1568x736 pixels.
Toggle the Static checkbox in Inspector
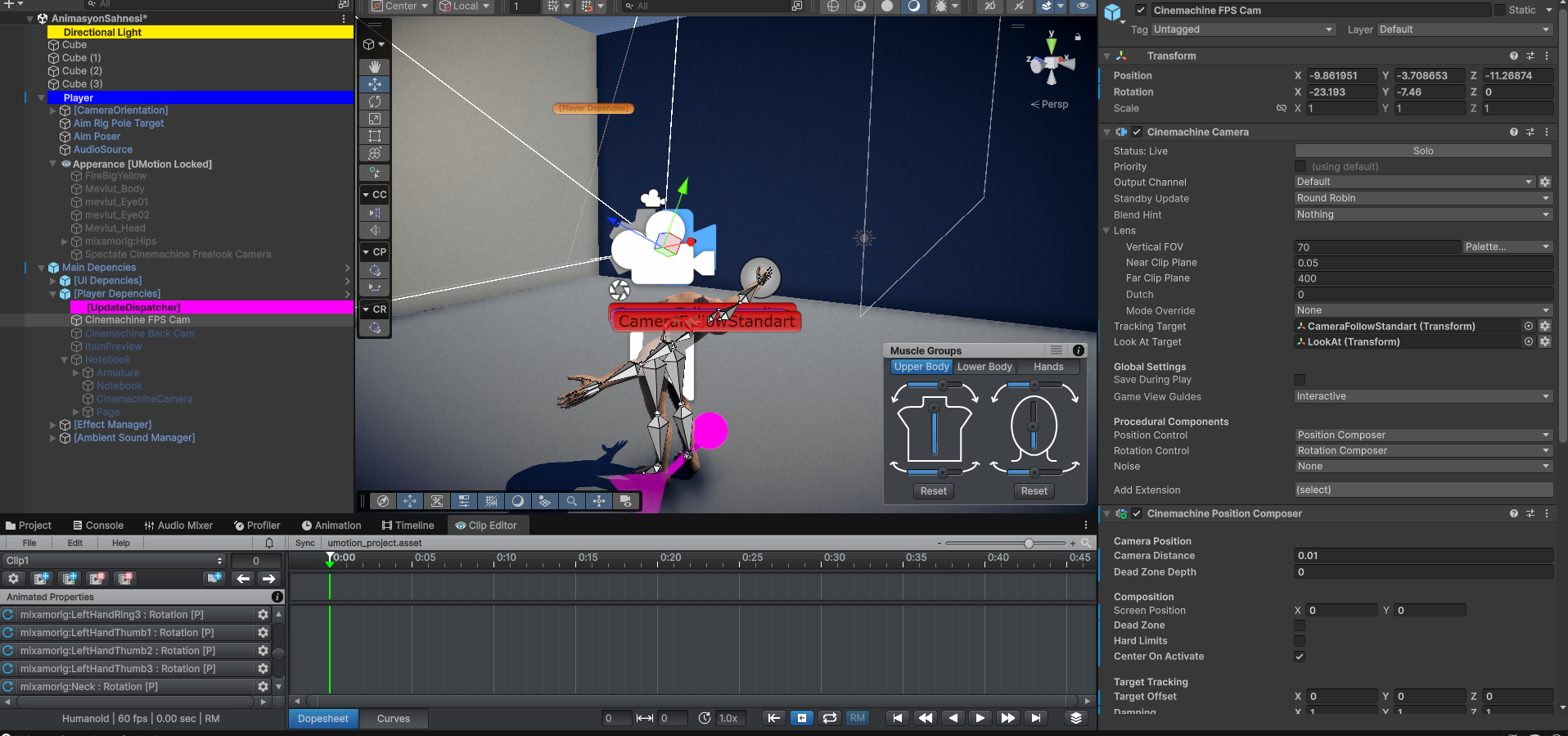click(x=1500, y=10)
